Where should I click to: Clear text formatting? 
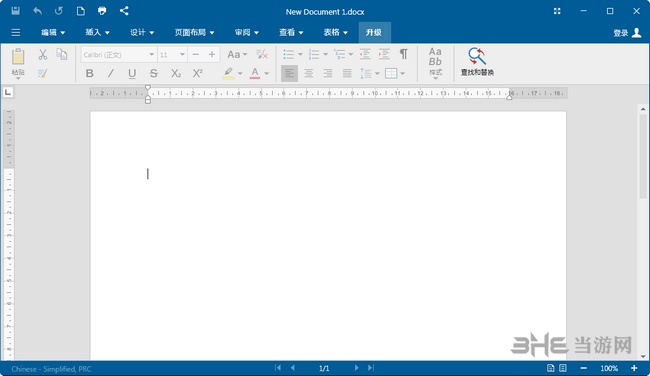[262, 54]
